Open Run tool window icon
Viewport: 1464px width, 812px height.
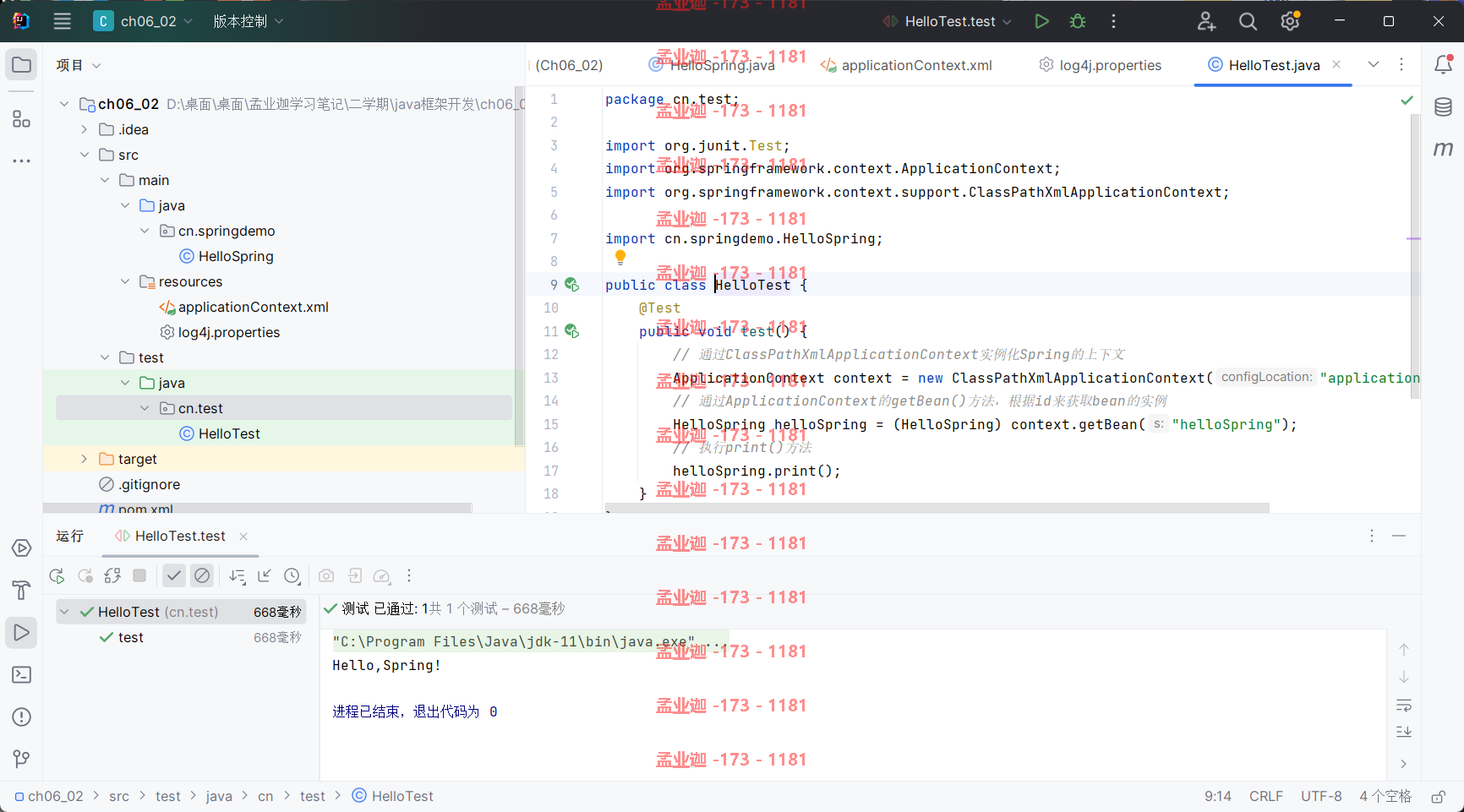21,633
